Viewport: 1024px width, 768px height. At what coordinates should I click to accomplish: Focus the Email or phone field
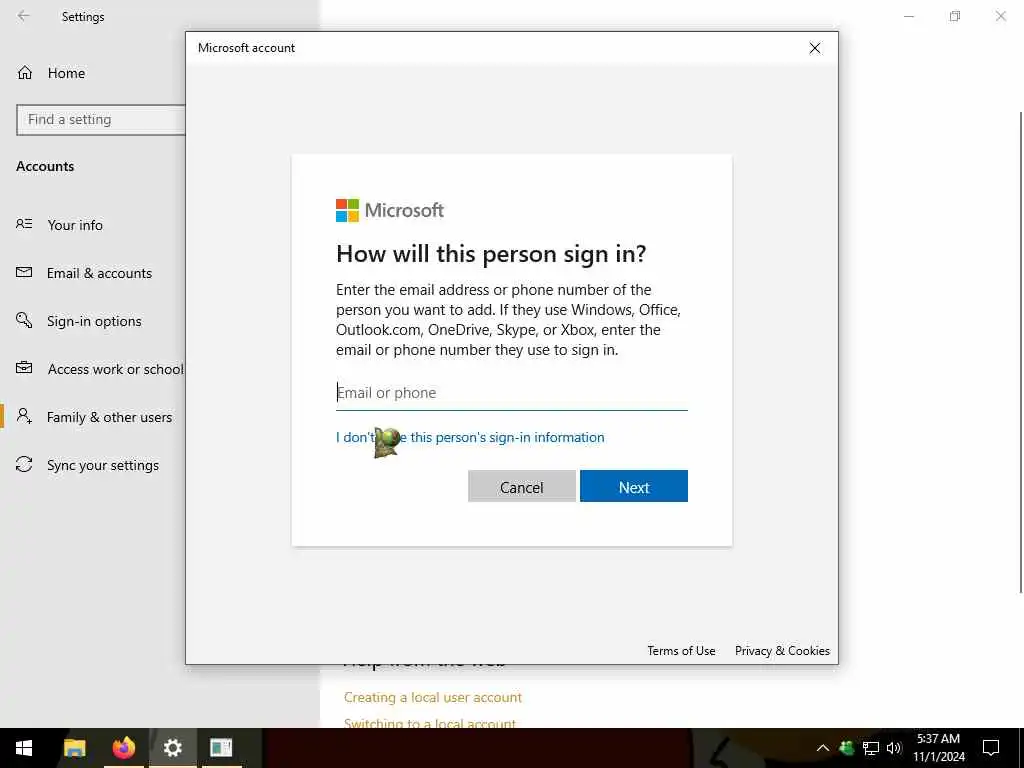[511, 393]
